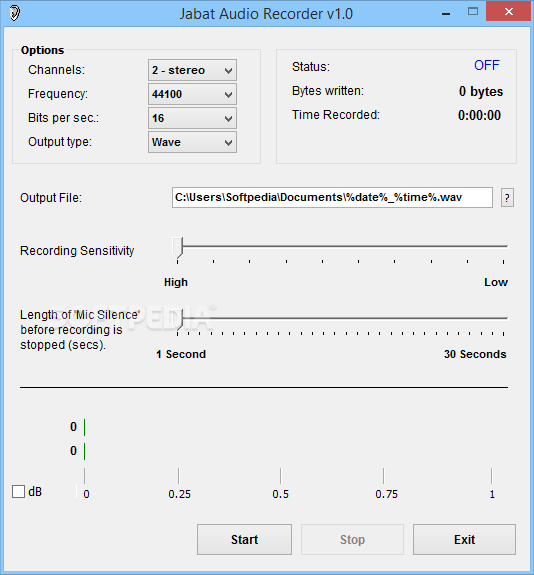Click the 0 bytes written value
The width and height of the screenshot is (534, 575).
(480, 91)
